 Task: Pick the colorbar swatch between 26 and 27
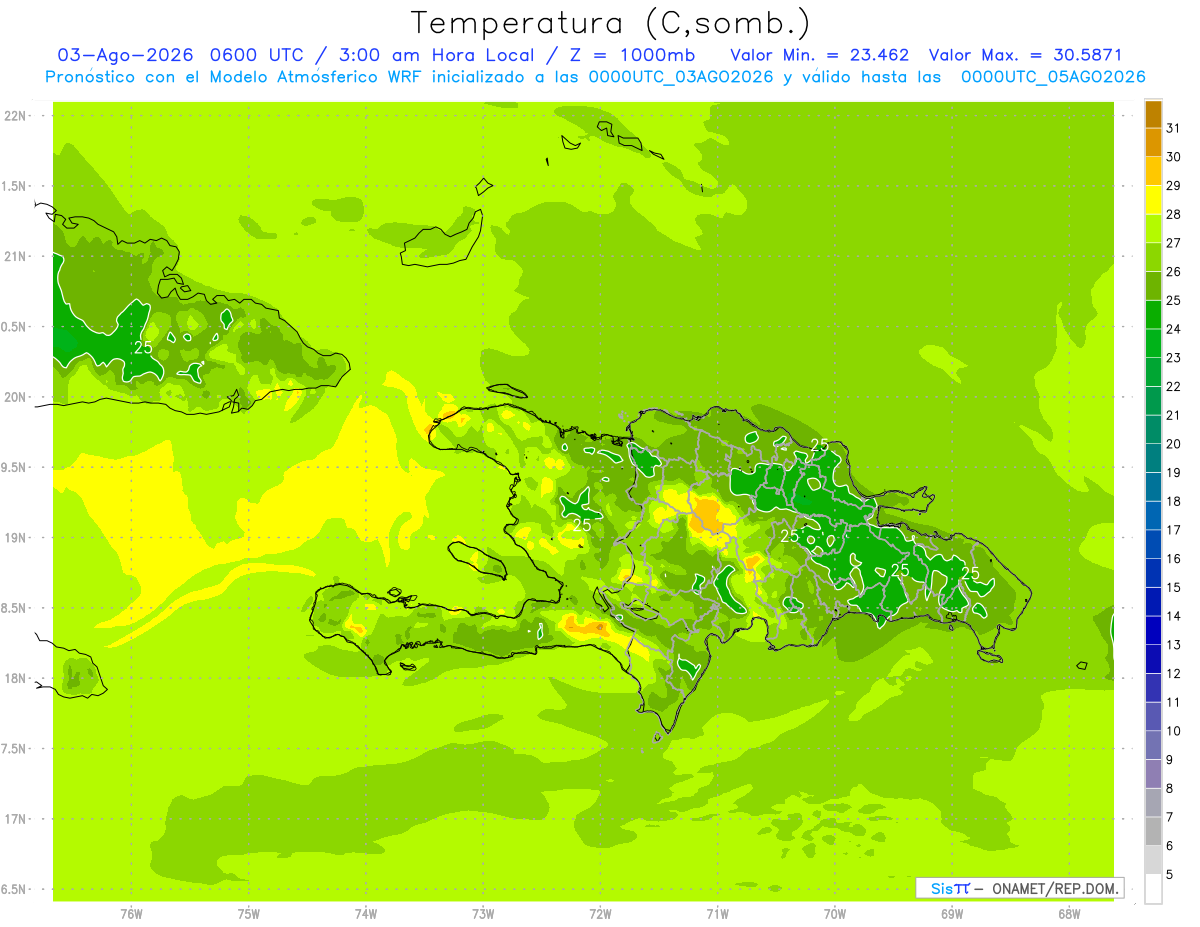[x=1153, y=257]
